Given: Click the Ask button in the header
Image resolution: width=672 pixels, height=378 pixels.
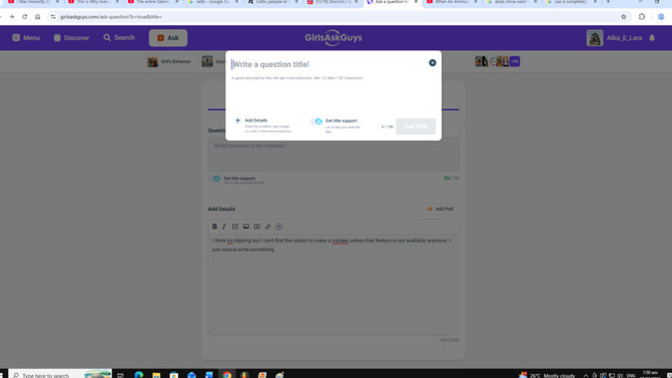Looking at the screenshot, I should pyautogui.click(x=168, y=38).
